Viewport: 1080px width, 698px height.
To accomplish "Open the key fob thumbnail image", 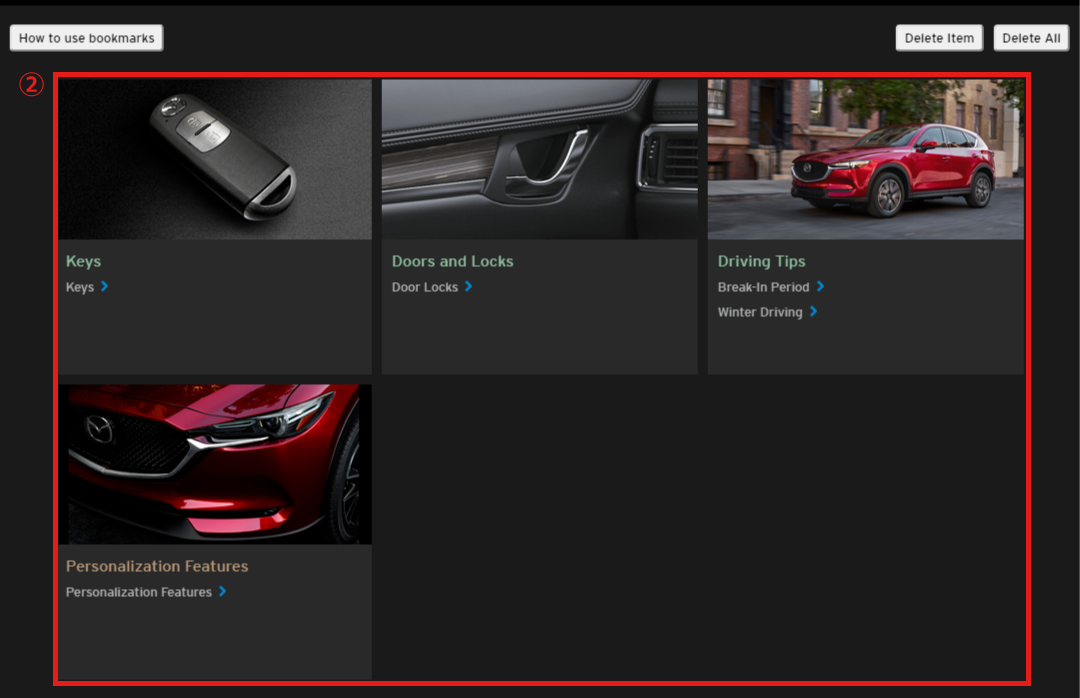I will tap(215, 159).
